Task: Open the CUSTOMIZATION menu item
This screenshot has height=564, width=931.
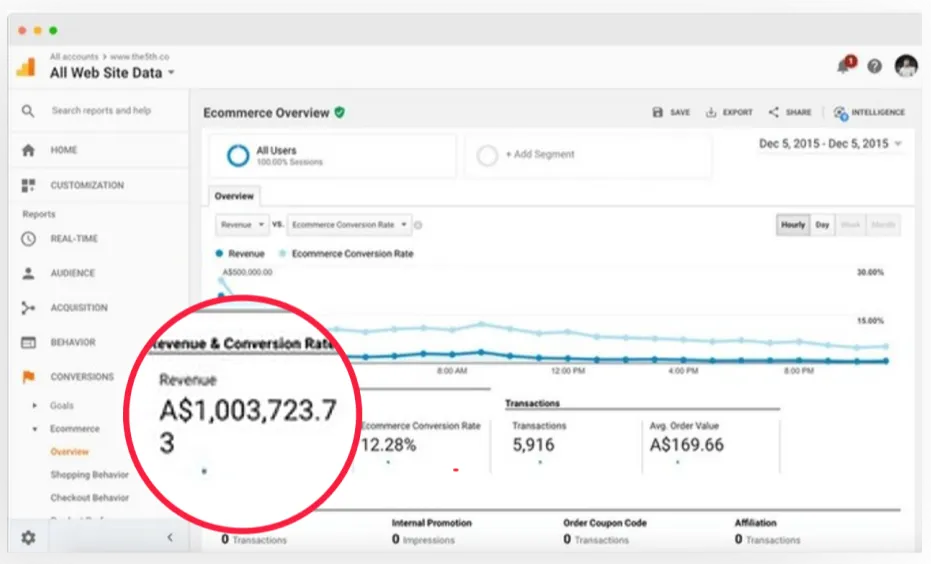Action: pyautogui.click(x=87, y=185)
